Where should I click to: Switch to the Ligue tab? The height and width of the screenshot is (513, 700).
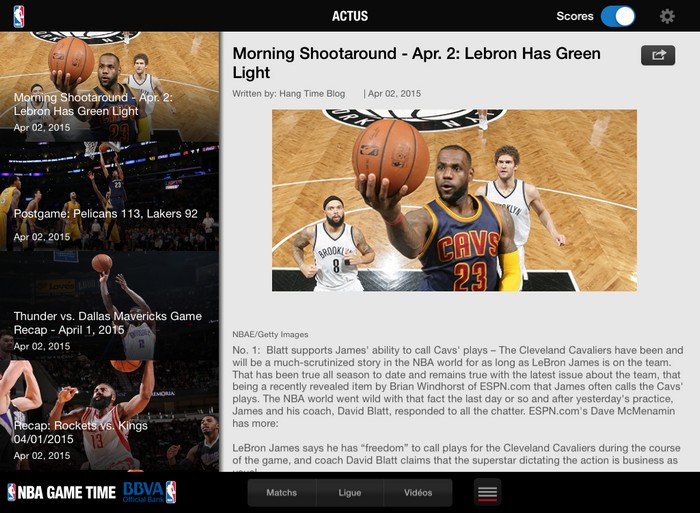point(350,492)
